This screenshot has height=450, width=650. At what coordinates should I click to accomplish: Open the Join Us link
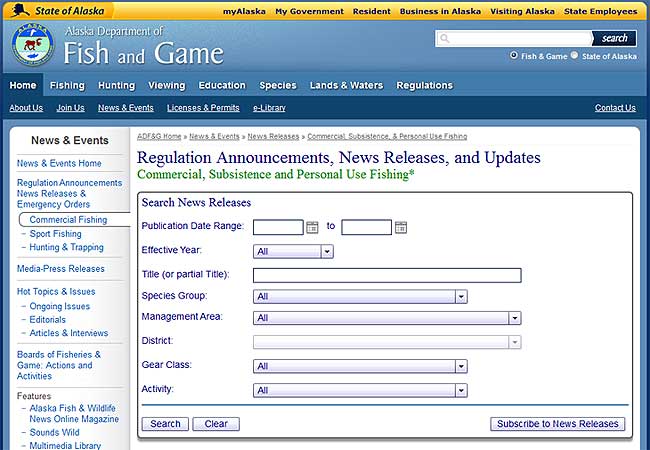[x=70, y=108]
